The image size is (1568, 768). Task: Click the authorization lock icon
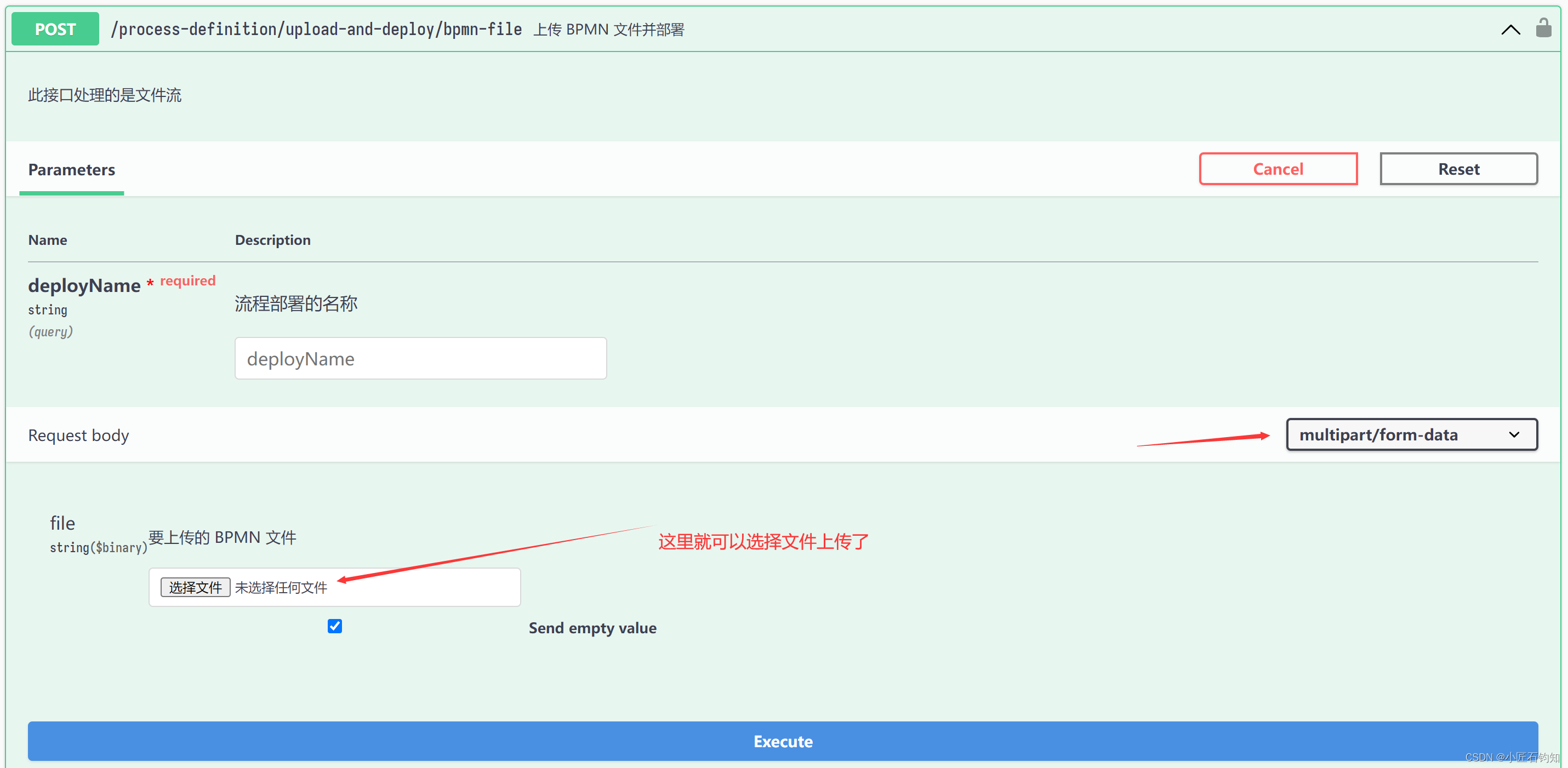click(x=1543, y=28)
